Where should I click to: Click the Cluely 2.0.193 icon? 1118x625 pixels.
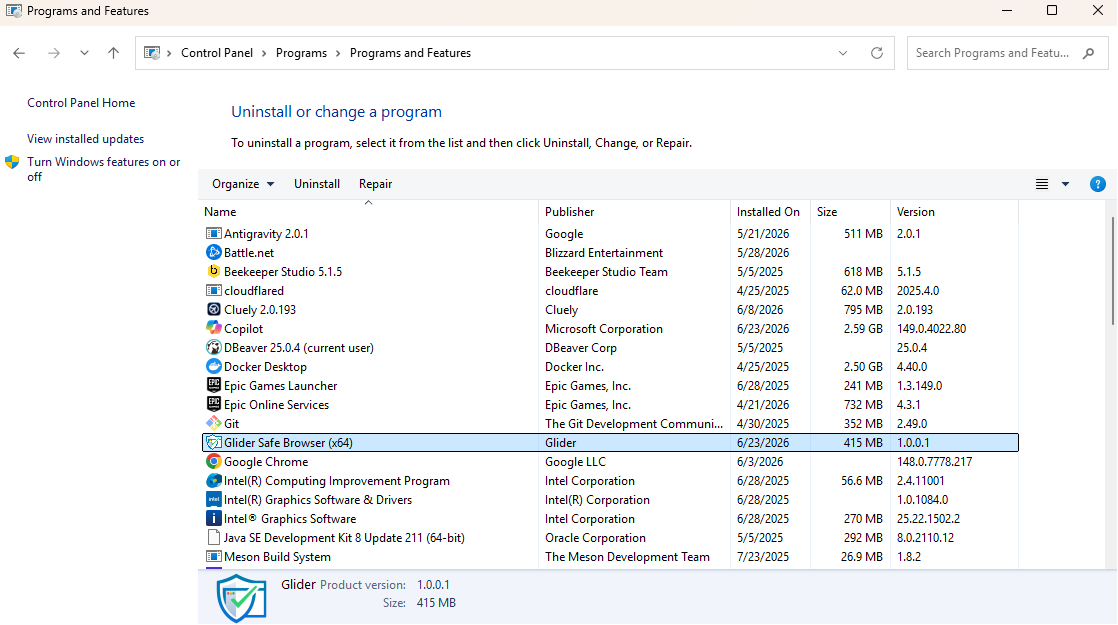(213, 309)
